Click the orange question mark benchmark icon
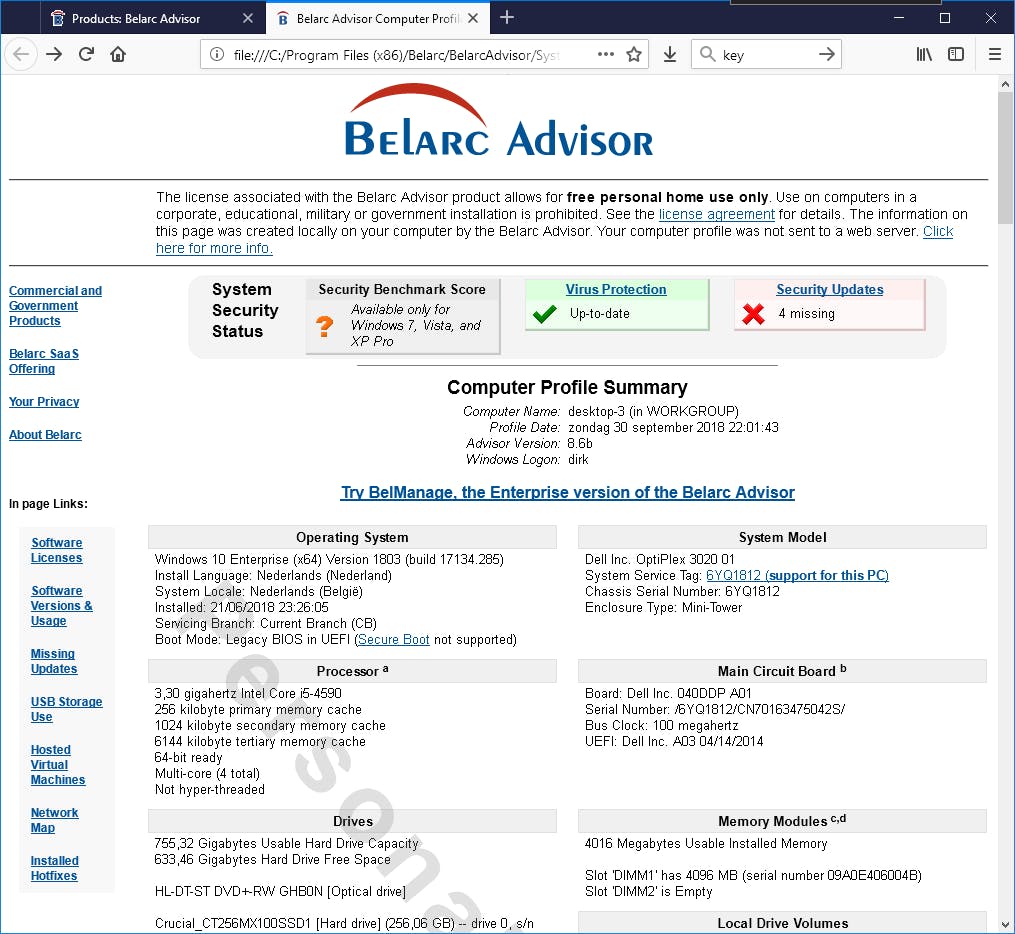The width and height of the screenshot is (1015, 934). coord(324,326)
